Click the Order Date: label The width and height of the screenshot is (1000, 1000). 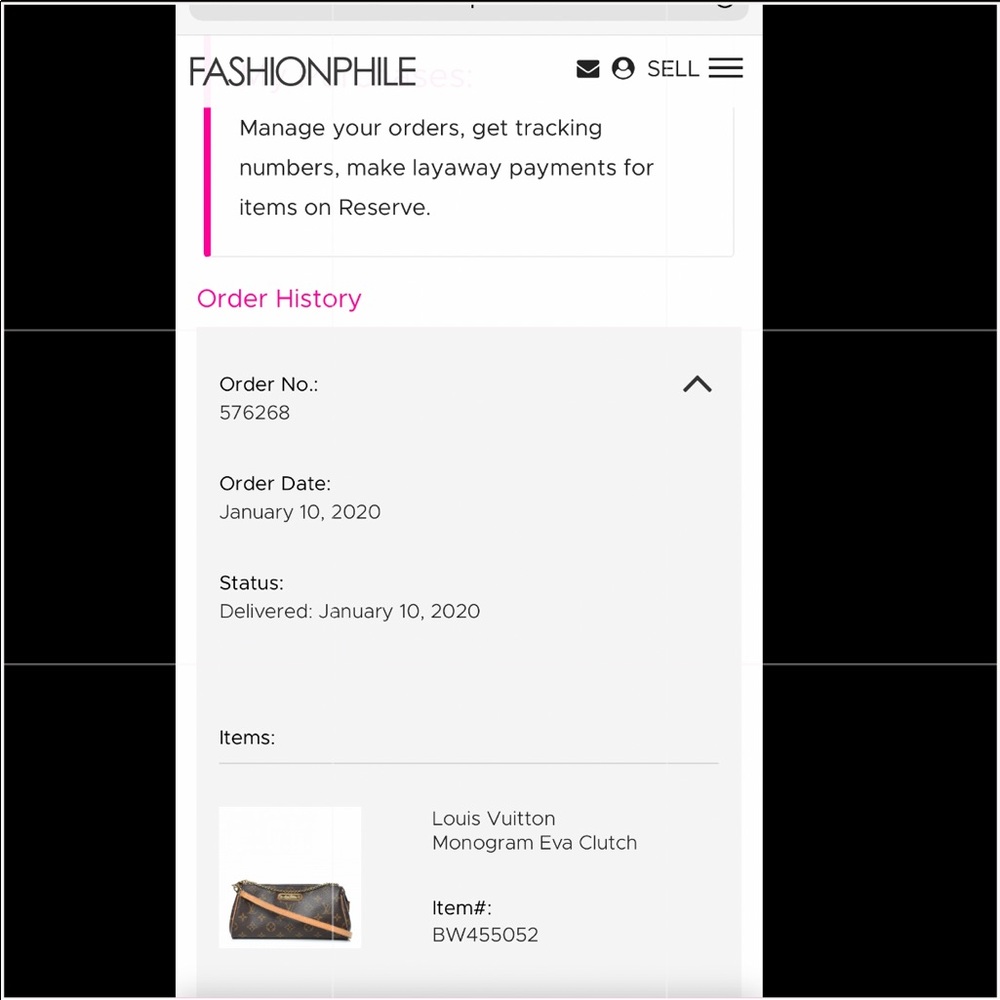pyautogui.click(x=275, y=484)
